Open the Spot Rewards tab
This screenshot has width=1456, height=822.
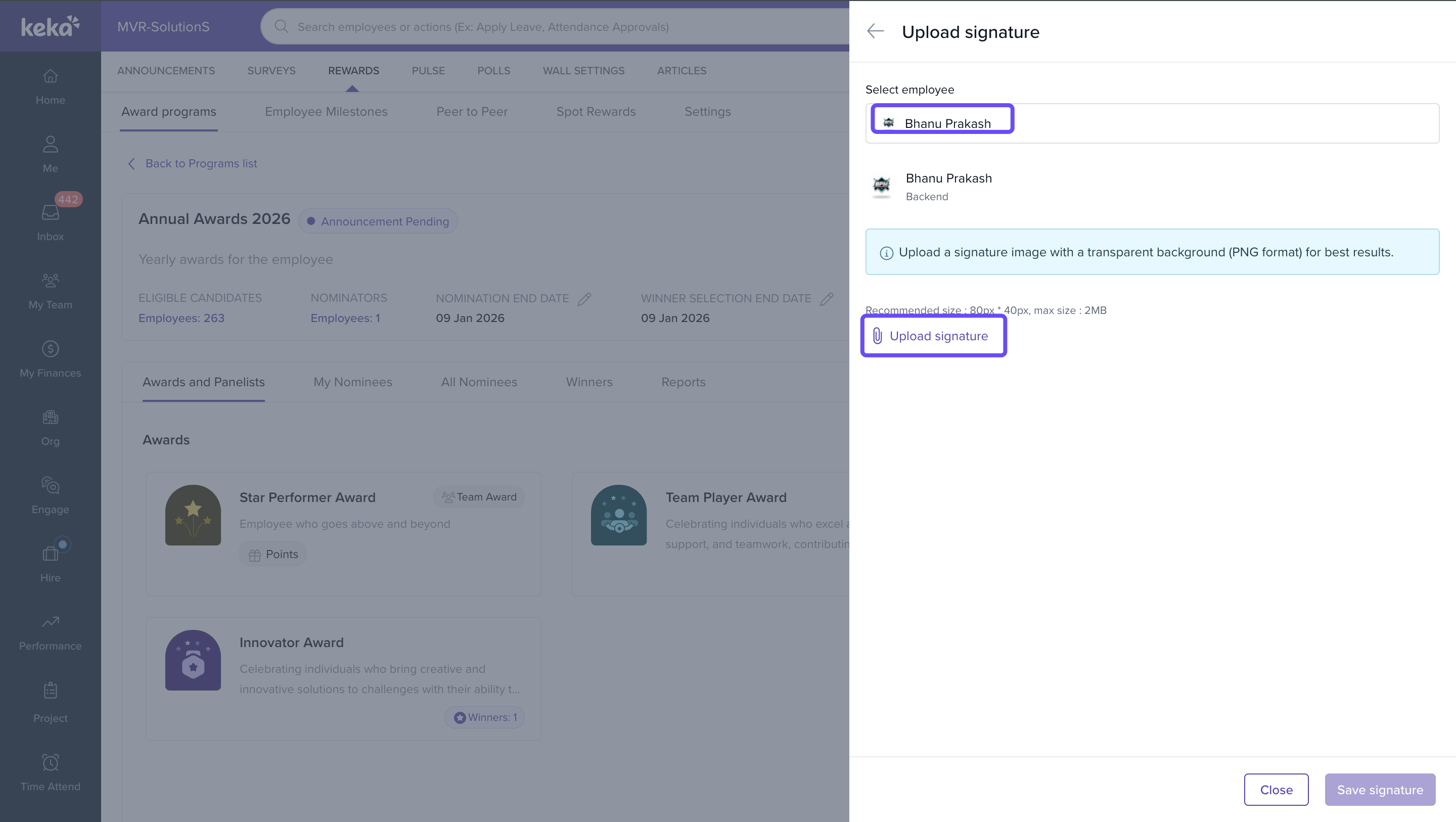coord(596,111)
